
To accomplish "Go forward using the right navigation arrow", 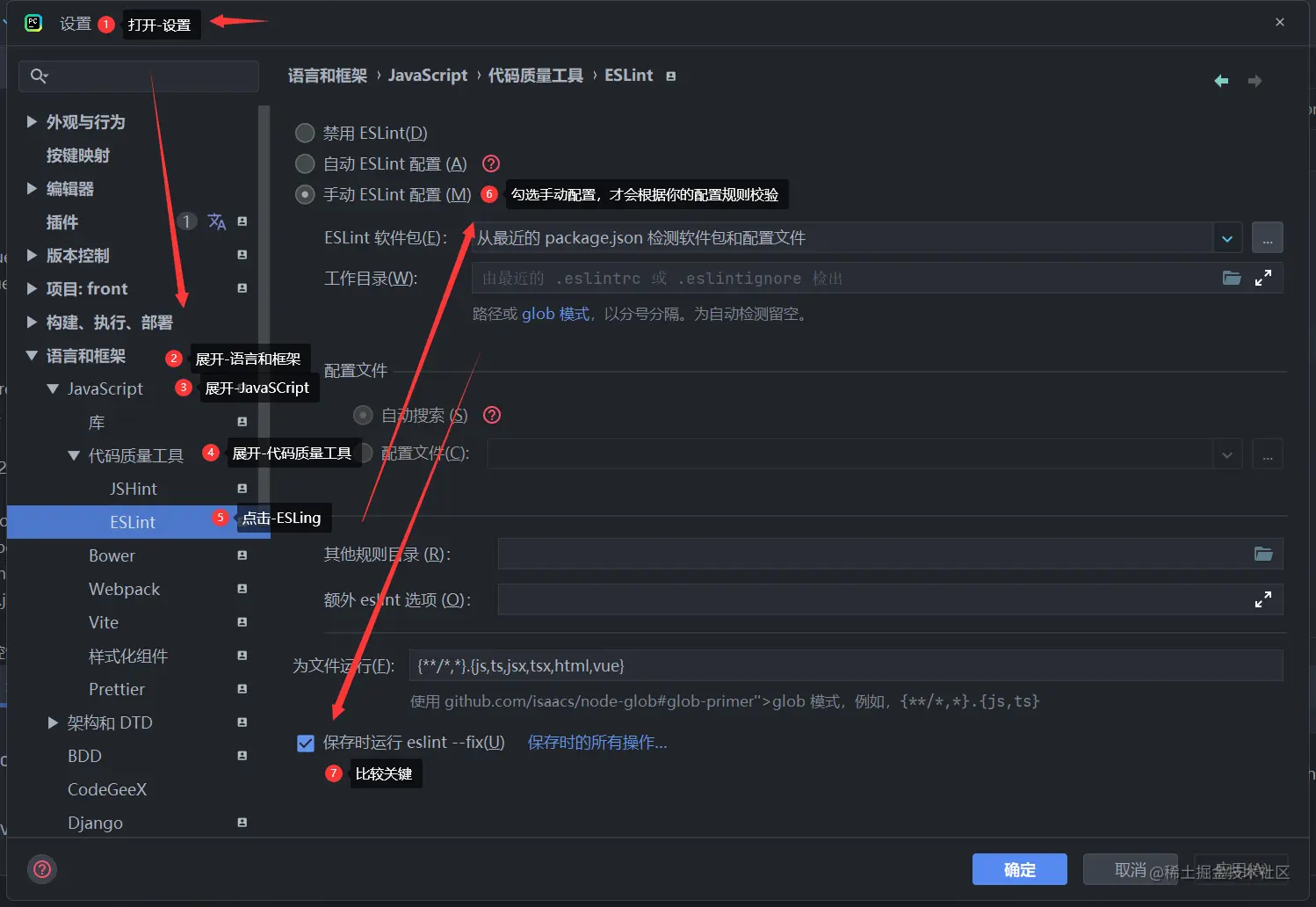I will point(1255,81).
